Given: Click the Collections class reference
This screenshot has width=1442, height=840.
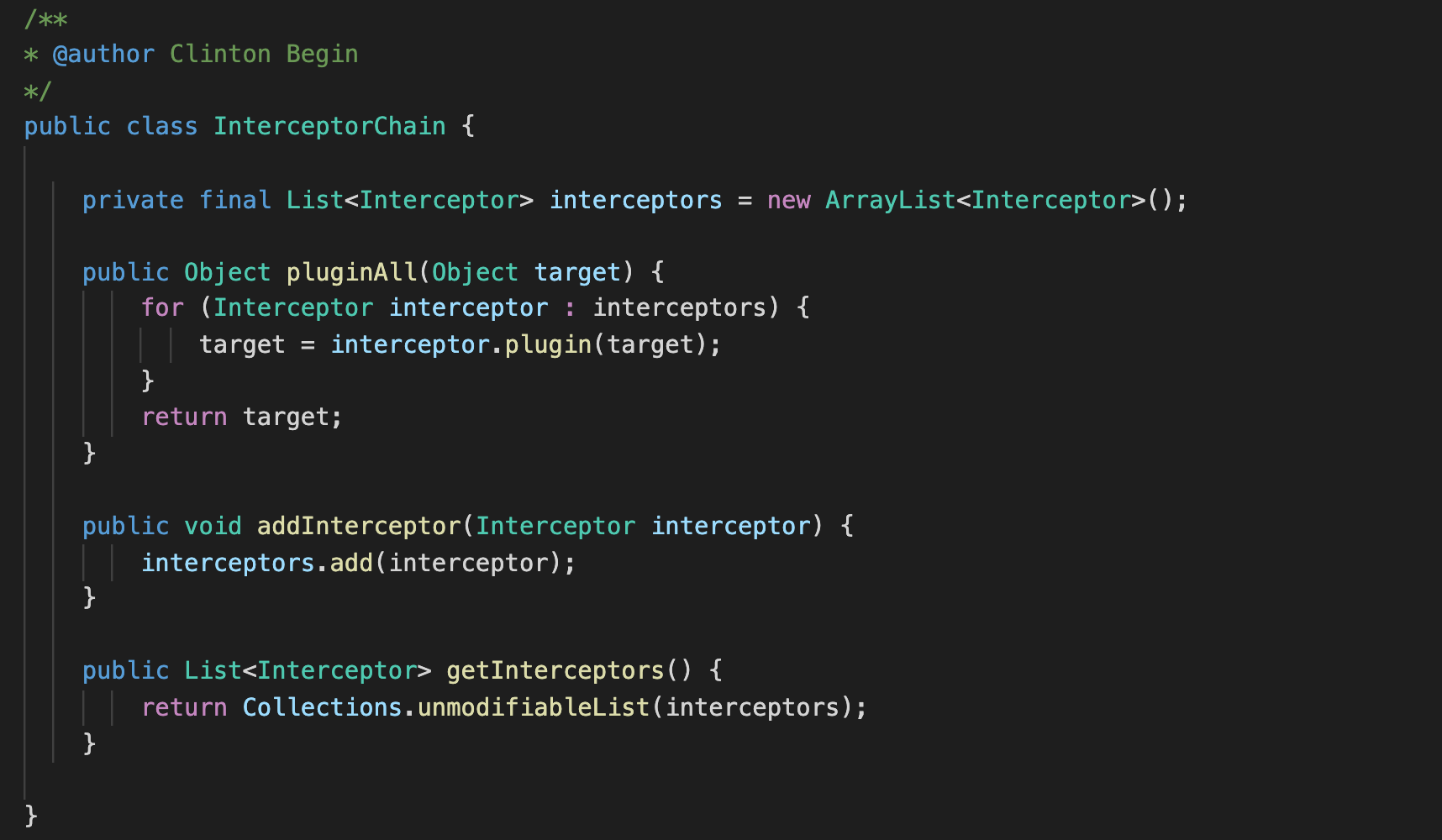Looking at the screenshot, I should point(322,707).
